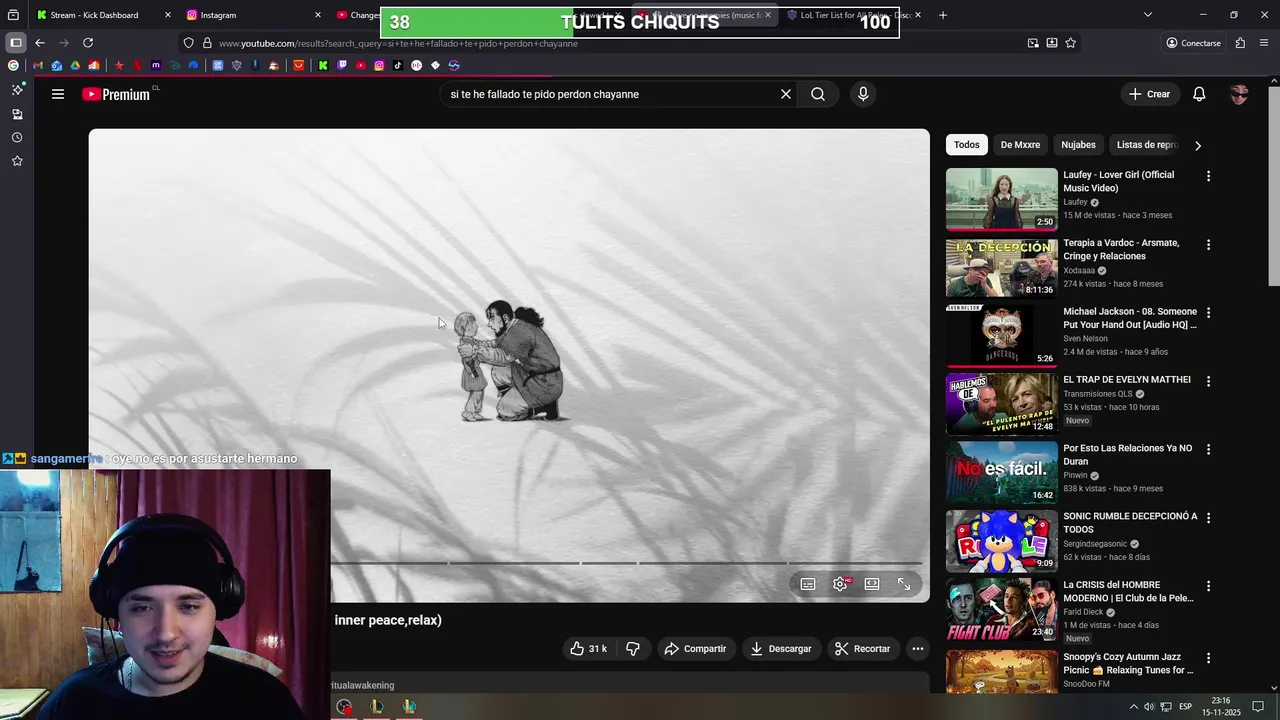Screen dimensions: 1280x720
Task: Select the De Mxxre filter chip
Action: tap(1020, 145)
